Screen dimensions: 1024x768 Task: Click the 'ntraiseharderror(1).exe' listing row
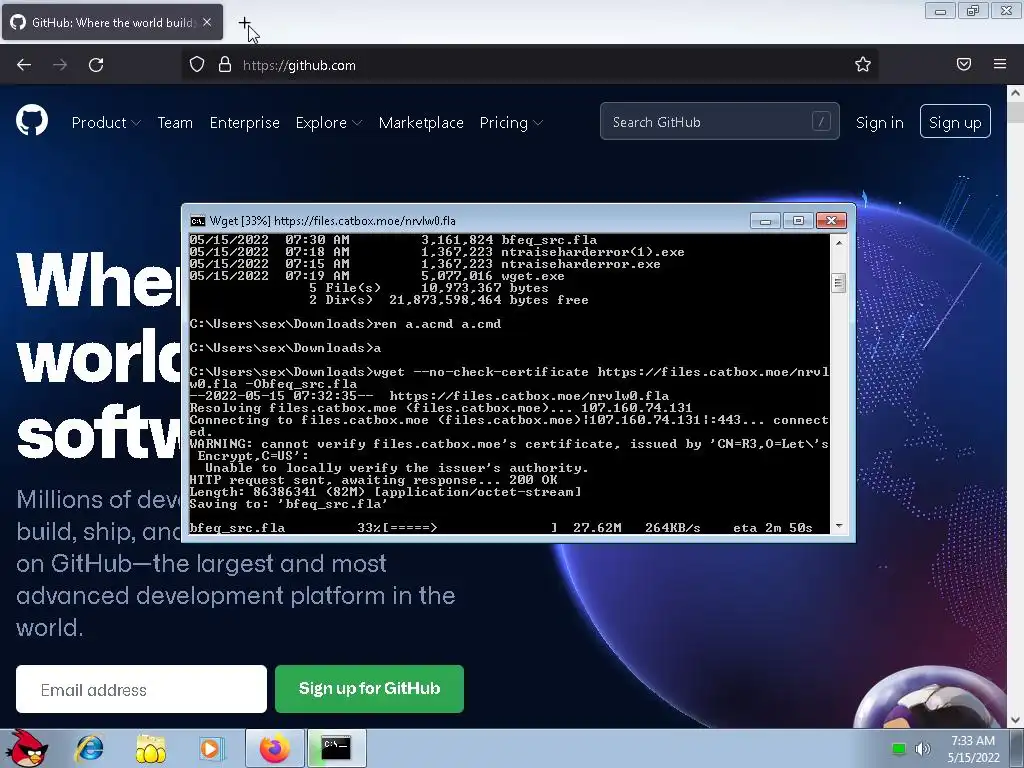point(437,252)
